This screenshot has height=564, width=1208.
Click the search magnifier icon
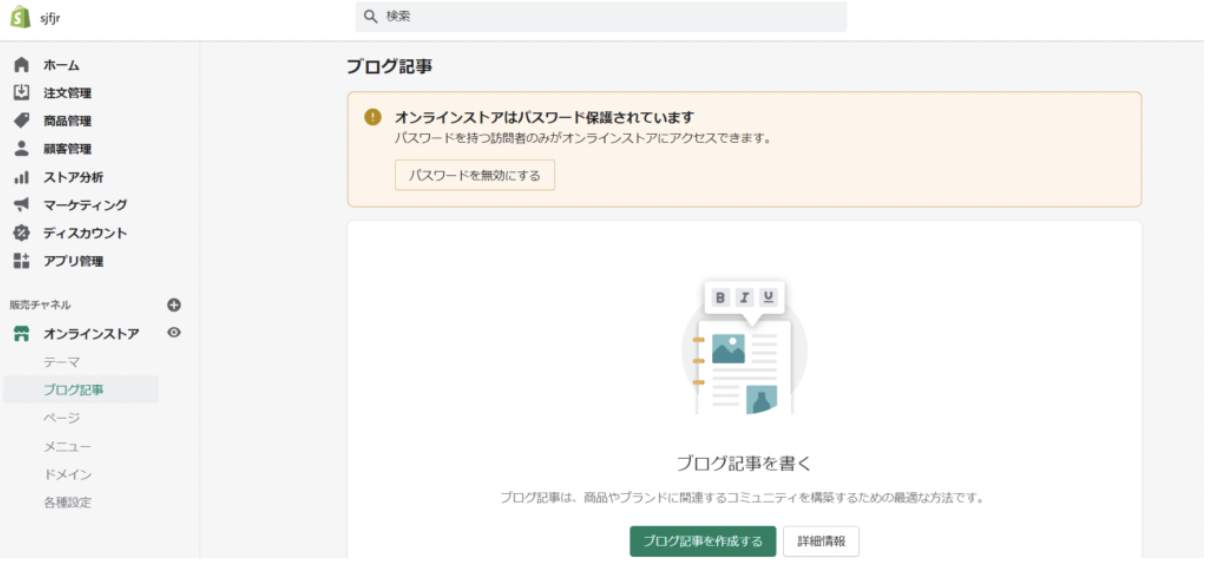click(x=371, y=17)
